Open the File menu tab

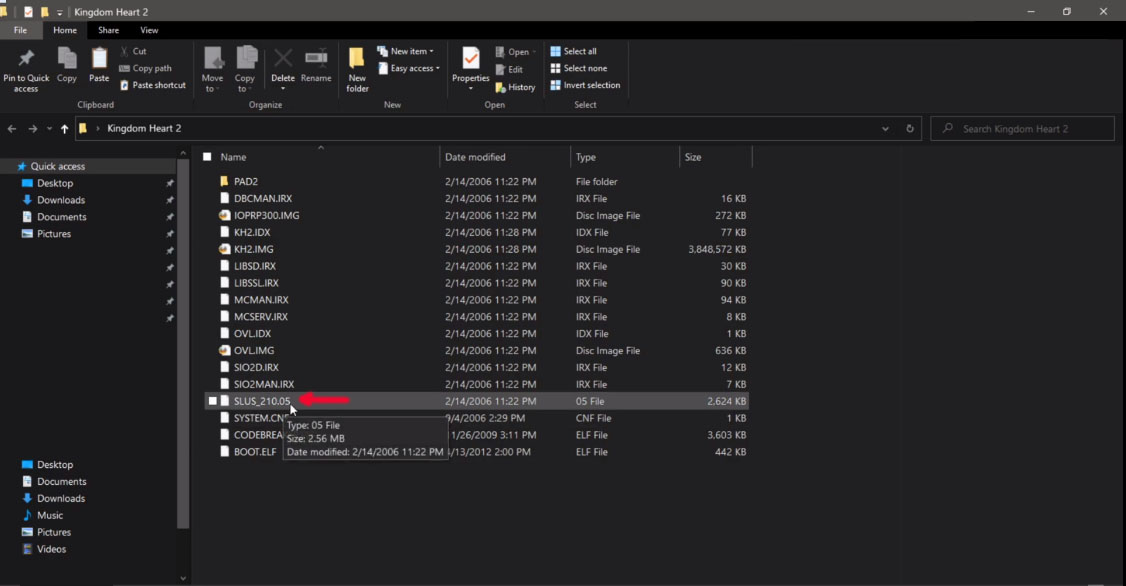tap(20, 30)
